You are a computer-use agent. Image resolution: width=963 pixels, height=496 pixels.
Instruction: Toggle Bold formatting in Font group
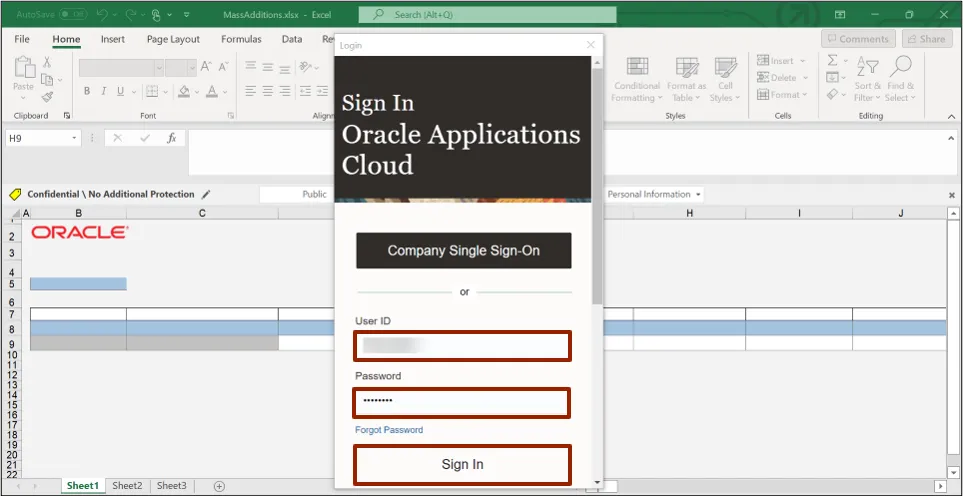click(x=87, y=91)
